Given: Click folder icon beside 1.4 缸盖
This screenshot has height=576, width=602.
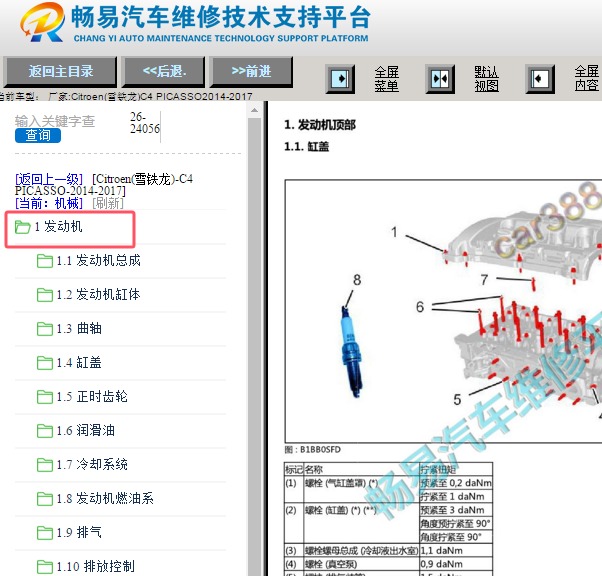Looking at the screenshot, I should [45, 363].
